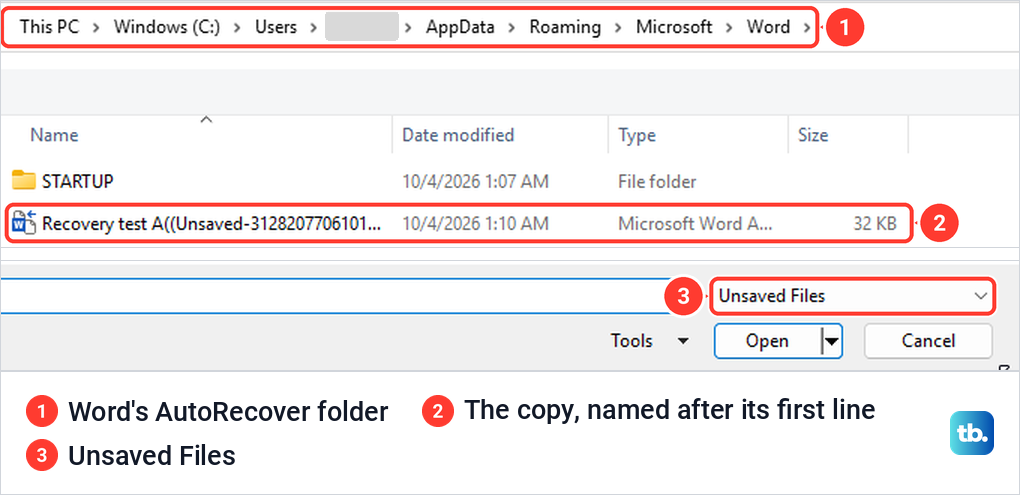This screenshot has width=1020, height=495.
Task: Click the Microsoft Word A... type cell
Action: tap(695, 224)
